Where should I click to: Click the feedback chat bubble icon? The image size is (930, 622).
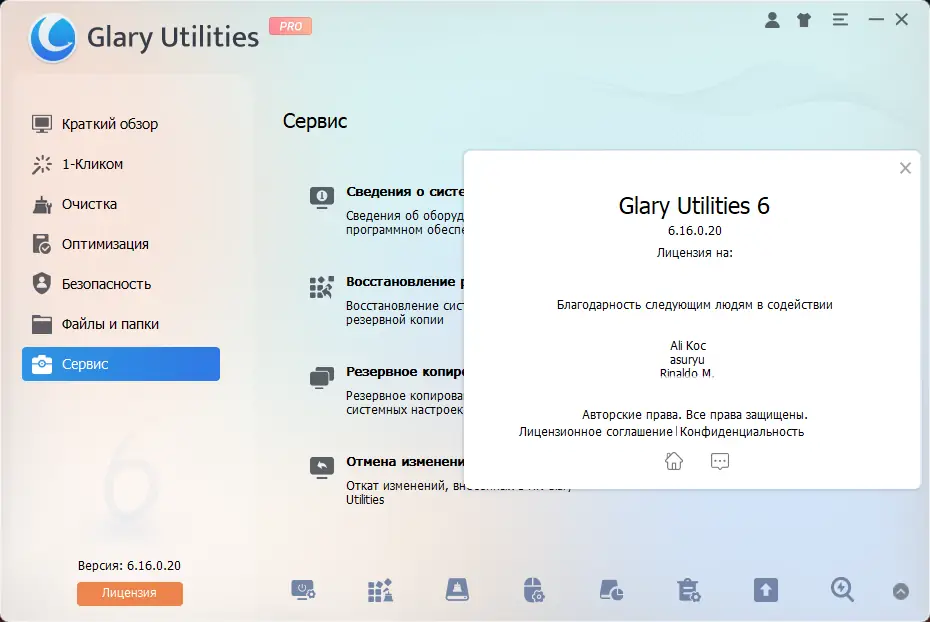click(x=719, y=461)
